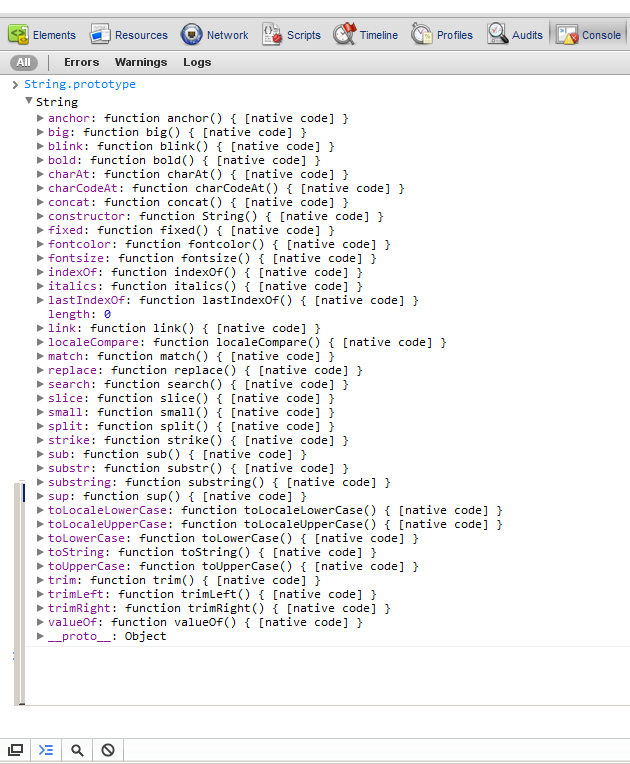Switch to the Timeline tab label

[x=379, y=35]
